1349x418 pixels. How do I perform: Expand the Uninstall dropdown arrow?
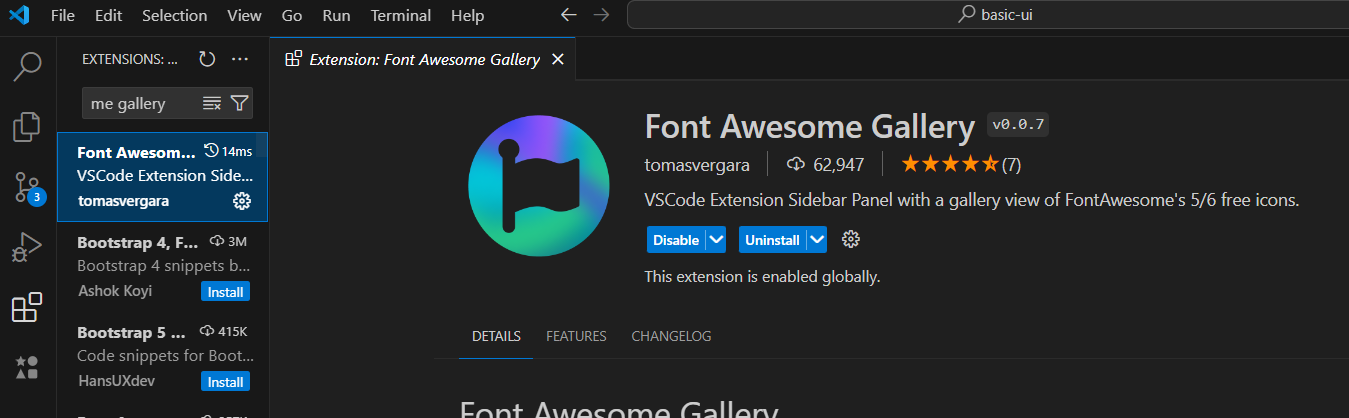(x=817, y=240)
